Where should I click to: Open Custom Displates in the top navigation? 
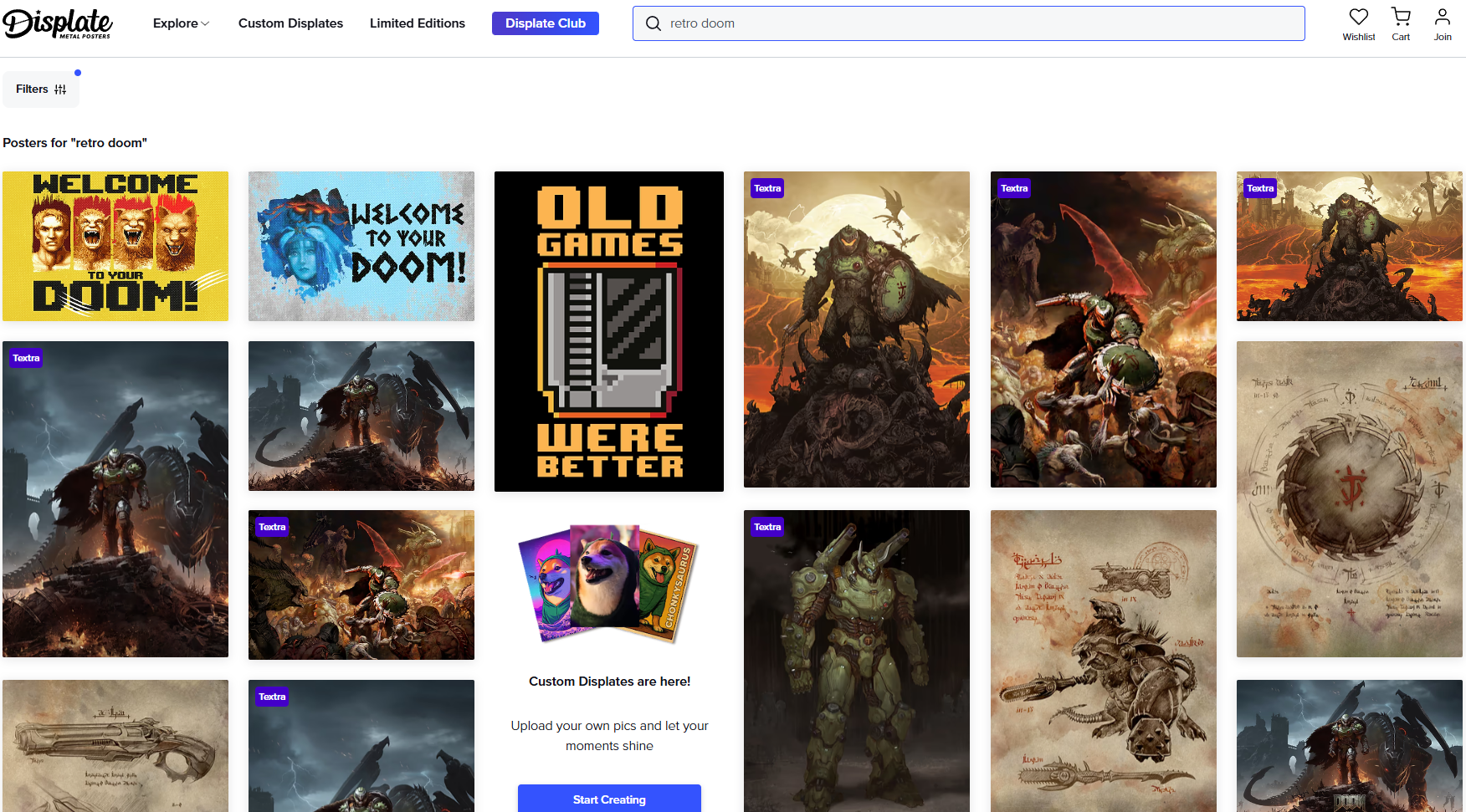290,23
